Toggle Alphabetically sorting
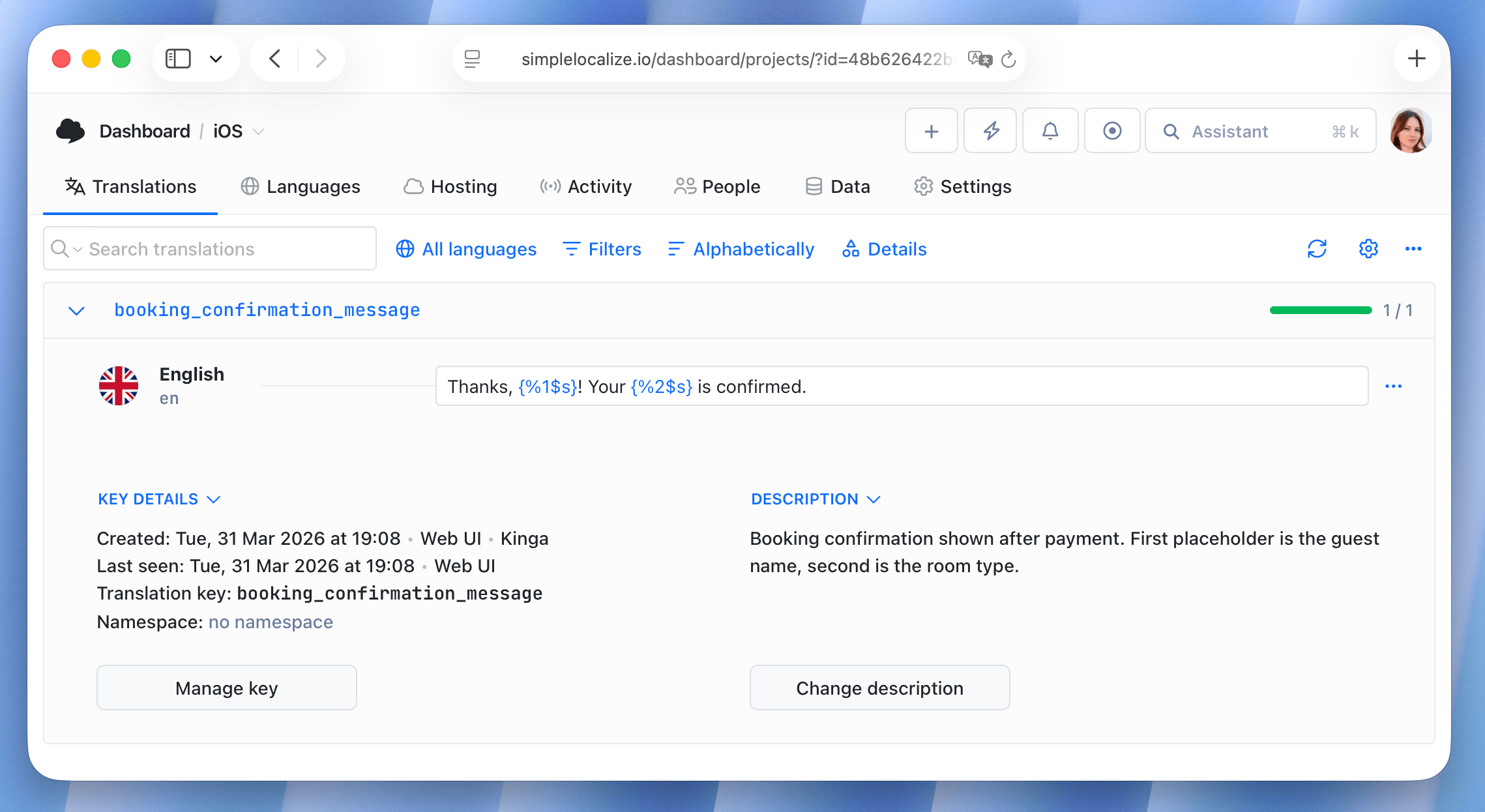Image resolution: width=1485 pixels, height=812 pixels. point(740,248)
